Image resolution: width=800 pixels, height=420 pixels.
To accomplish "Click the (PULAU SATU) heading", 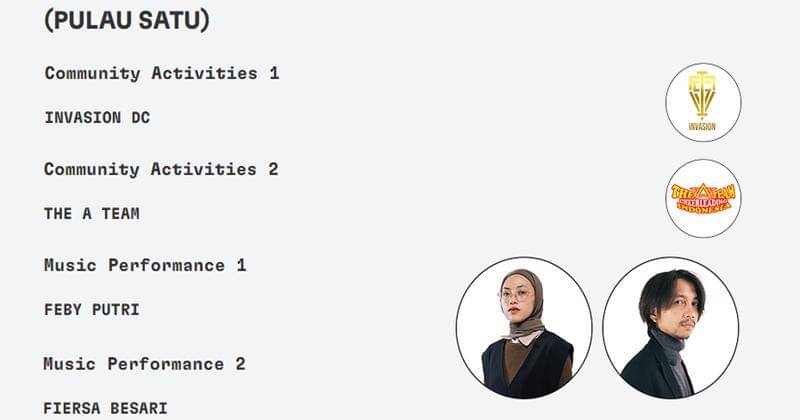I will (127, 21).
